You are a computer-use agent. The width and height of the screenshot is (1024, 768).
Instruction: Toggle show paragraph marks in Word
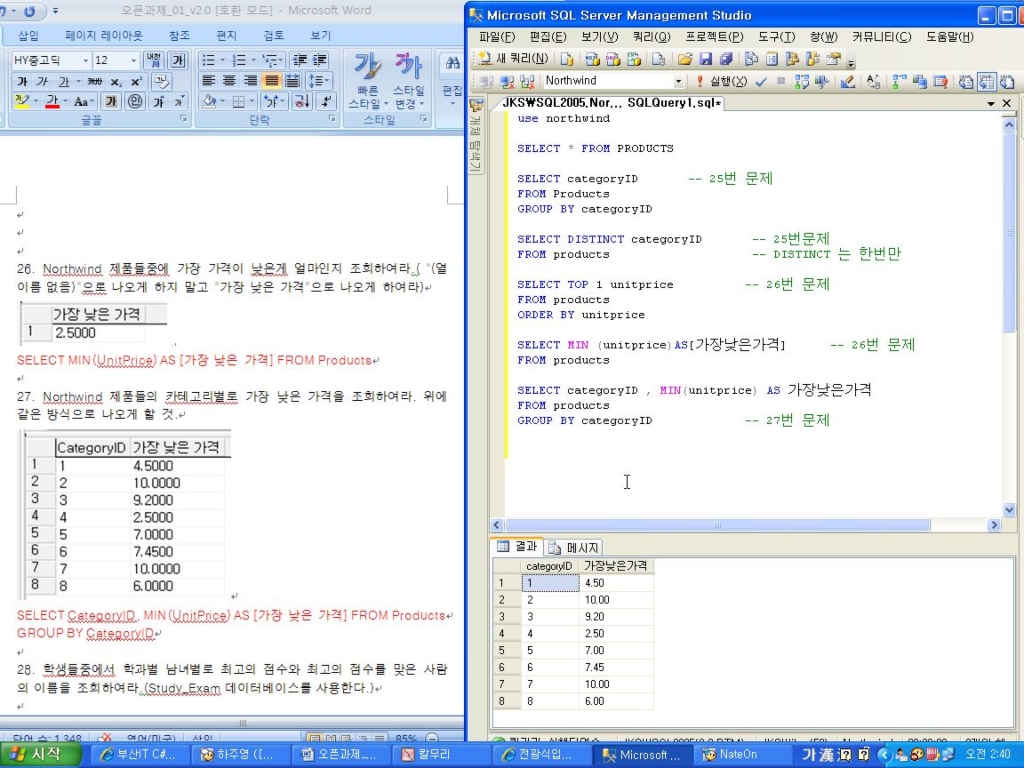pyautogui.click(x=326, y=101)
